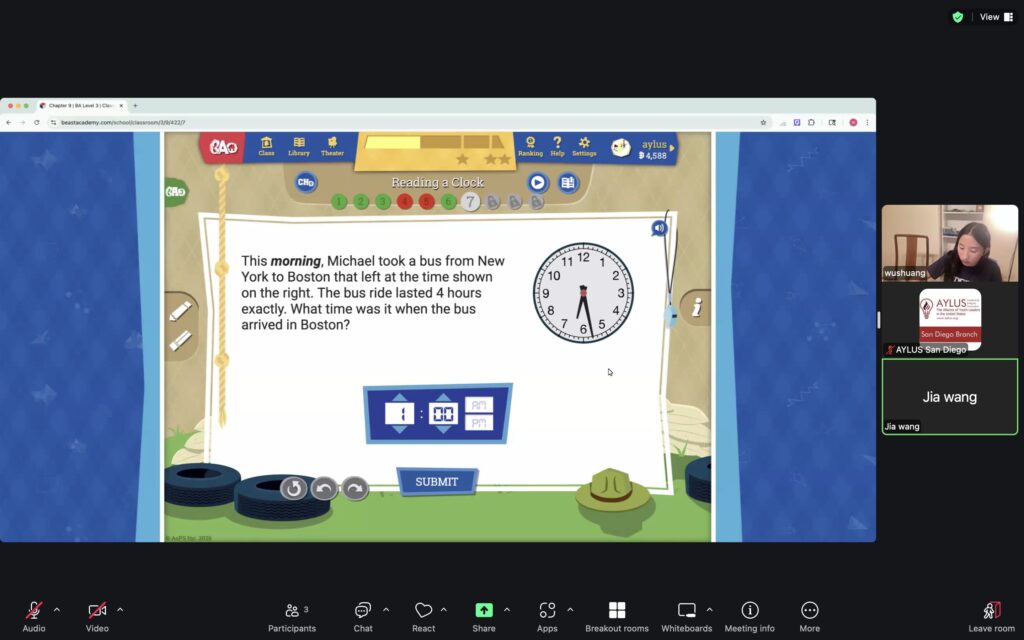The width and height of the screenshot is (1024, 640).
Task: Open the video options chevron
Action: (x=120, y=609)
